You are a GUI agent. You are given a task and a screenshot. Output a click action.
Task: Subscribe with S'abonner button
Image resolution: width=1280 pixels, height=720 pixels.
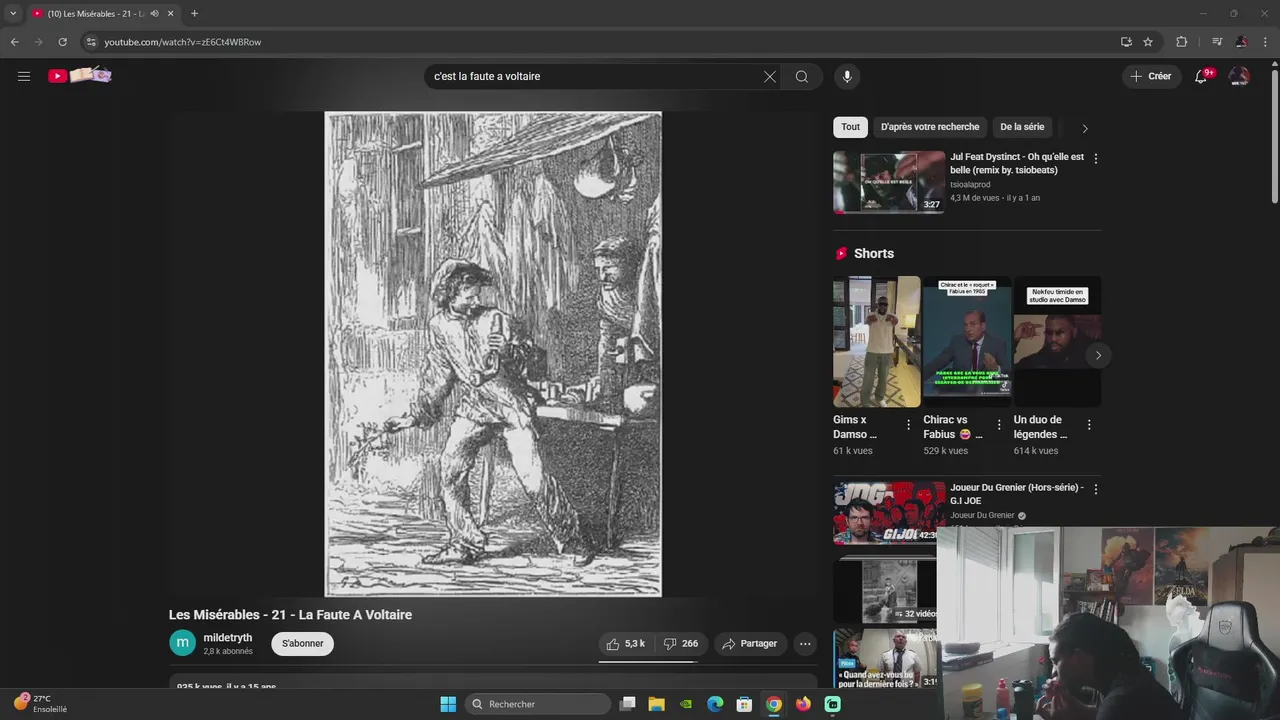303,644
